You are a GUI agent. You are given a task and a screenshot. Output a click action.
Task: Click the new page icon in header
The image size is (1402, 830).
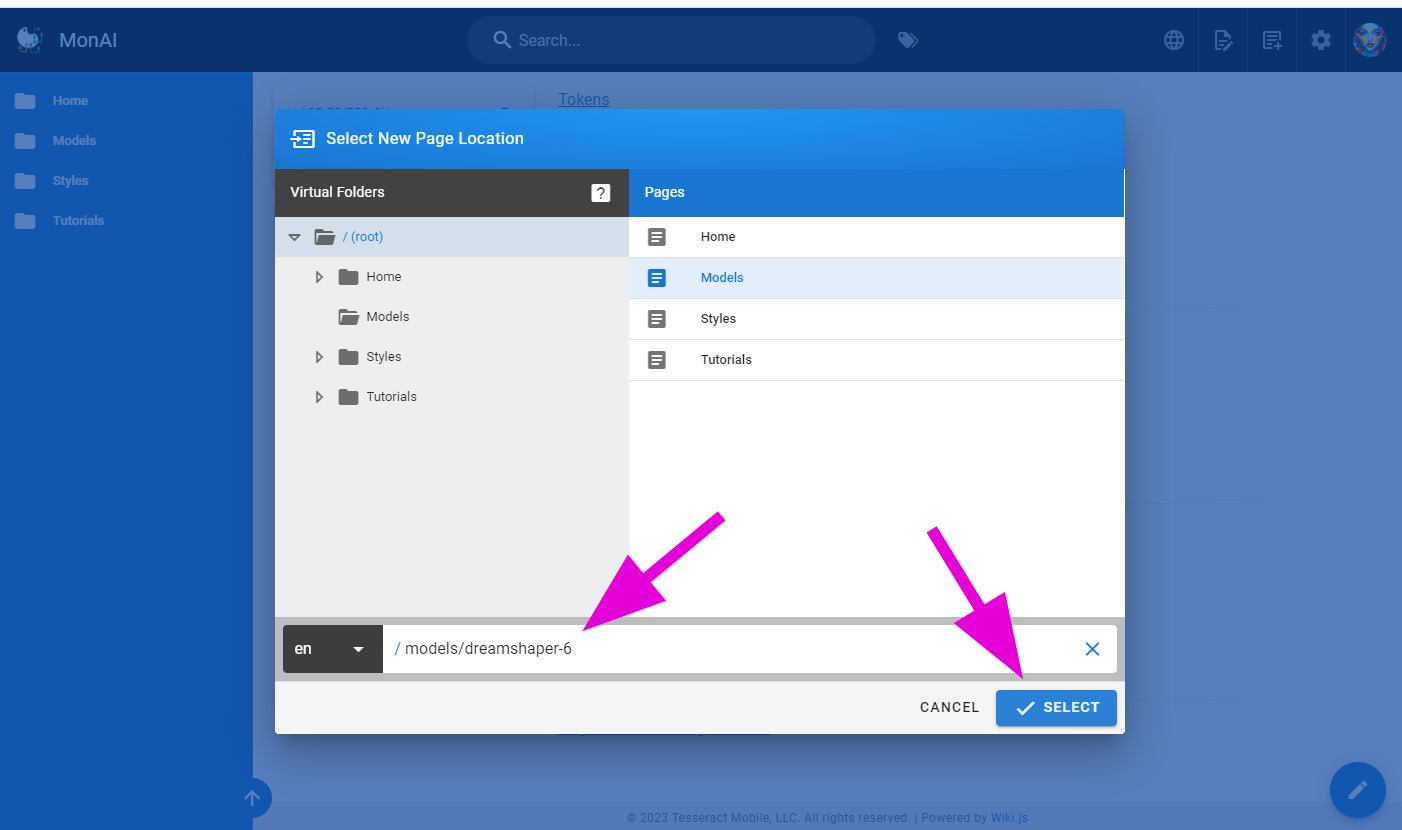coord(1272,40)
